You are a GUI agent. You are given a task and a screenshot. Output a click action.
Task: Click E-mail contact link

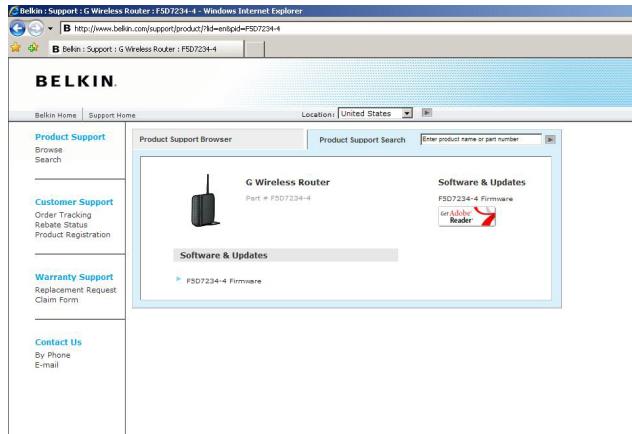coord(47,365)
